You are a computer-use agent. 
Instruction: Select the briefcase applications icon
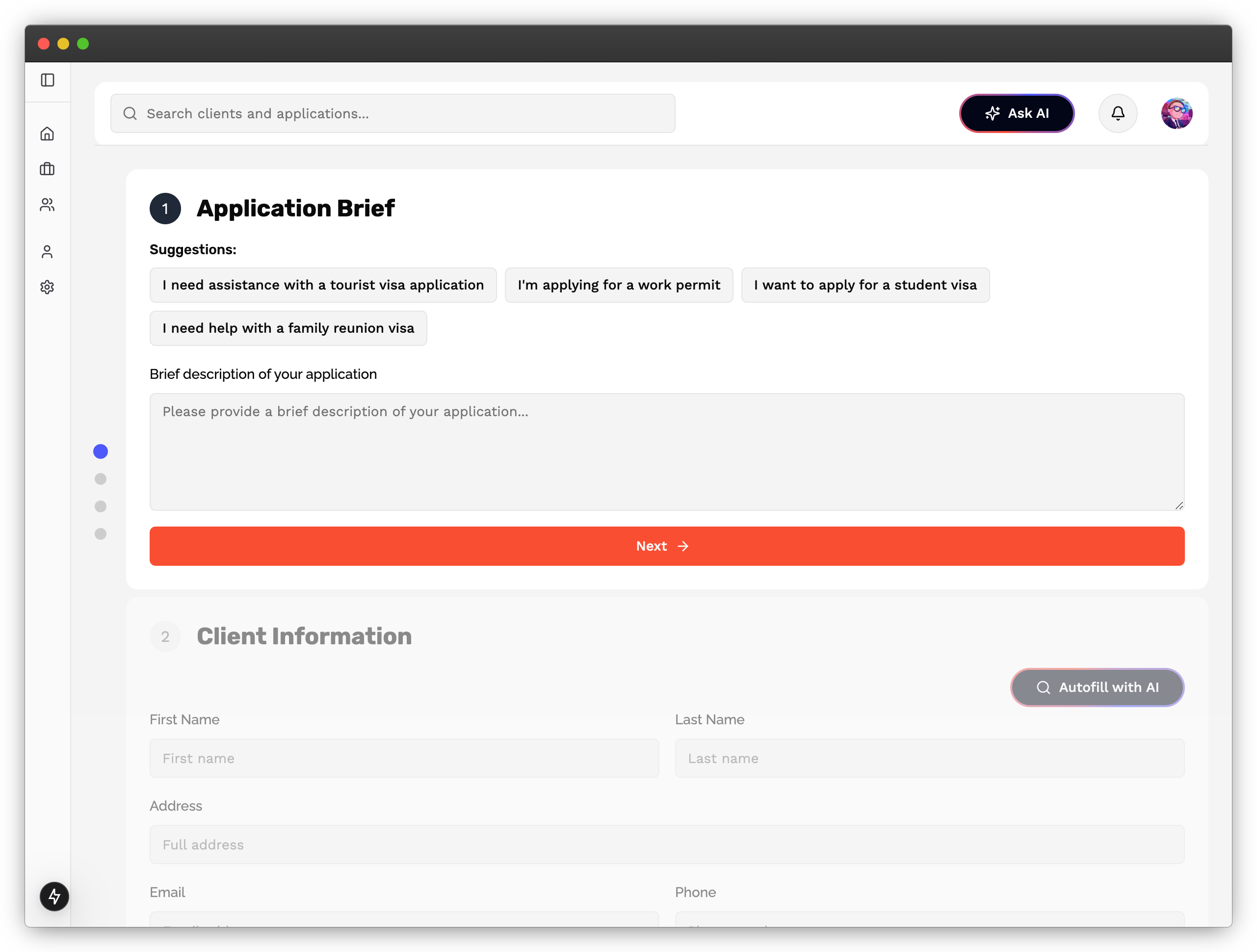(47, 169)
